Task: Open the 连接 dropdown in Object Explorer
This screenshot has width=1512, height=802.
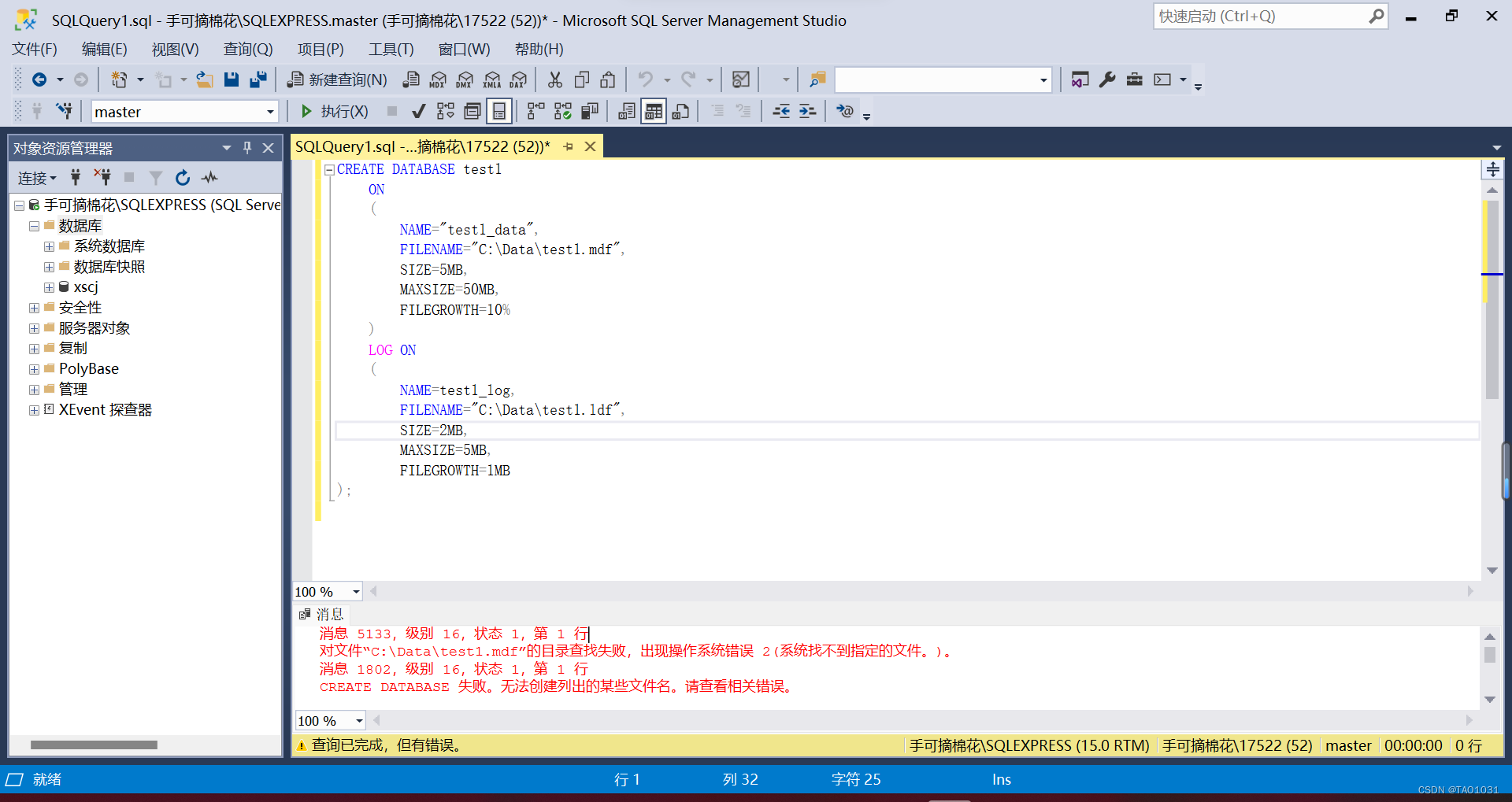Action: click(37, 179)
